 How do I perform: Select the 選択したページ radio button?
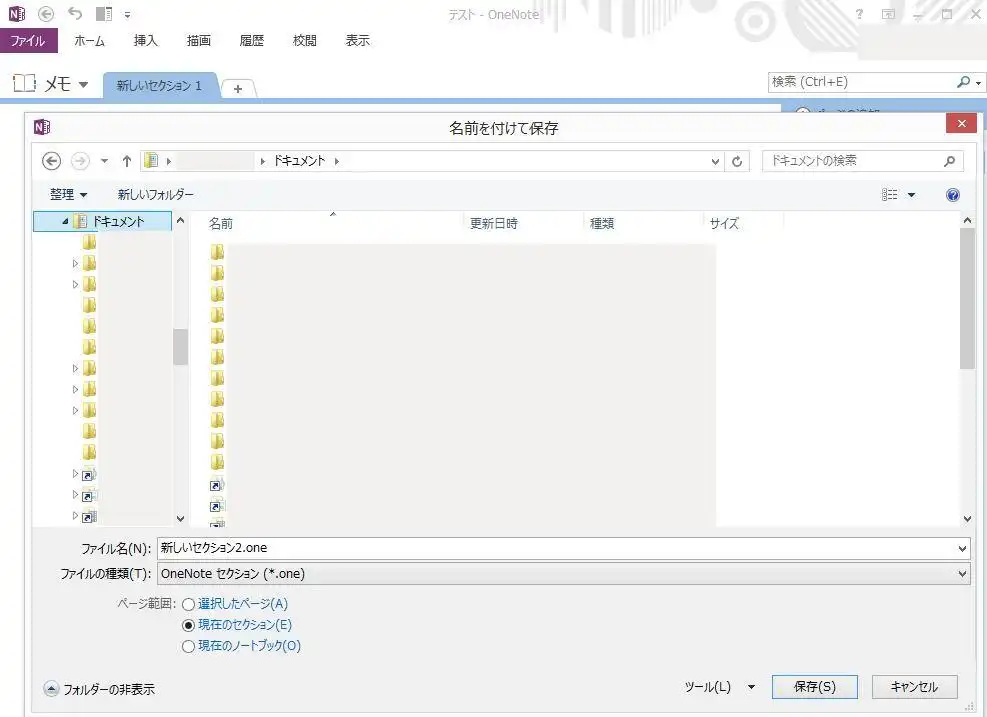[x=189, y=604]
